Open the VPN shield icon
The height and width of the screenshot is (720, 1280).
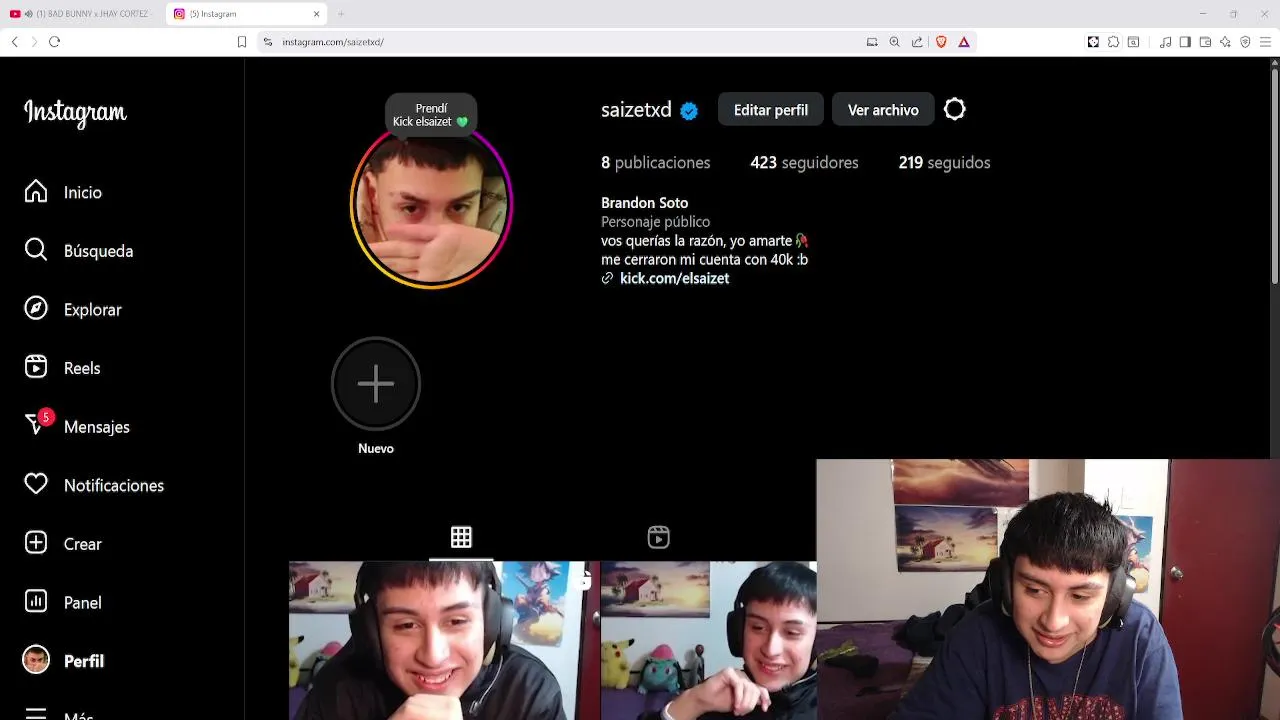coord(1245,42)
